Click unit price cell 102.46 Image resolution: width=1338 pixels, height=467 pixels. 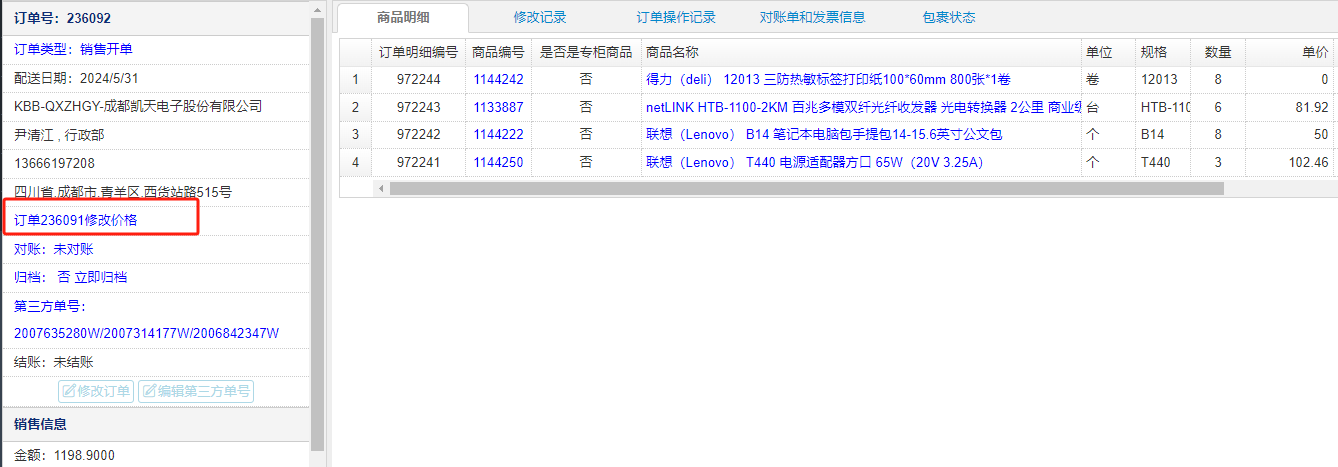click(x=1291, y=162)
